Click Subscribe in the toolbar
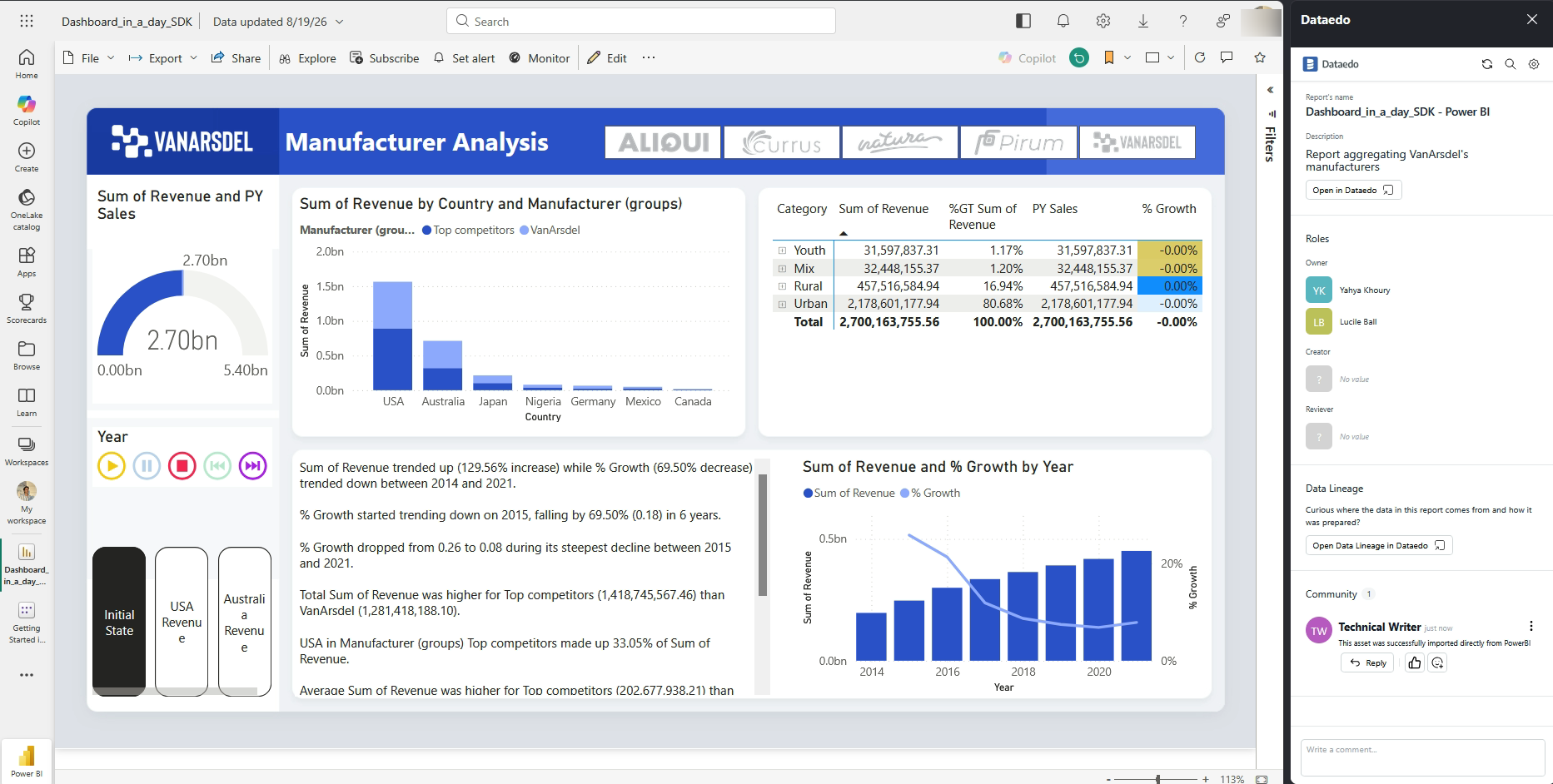This screenshot has height=784, width=1553. click(385, 57)
